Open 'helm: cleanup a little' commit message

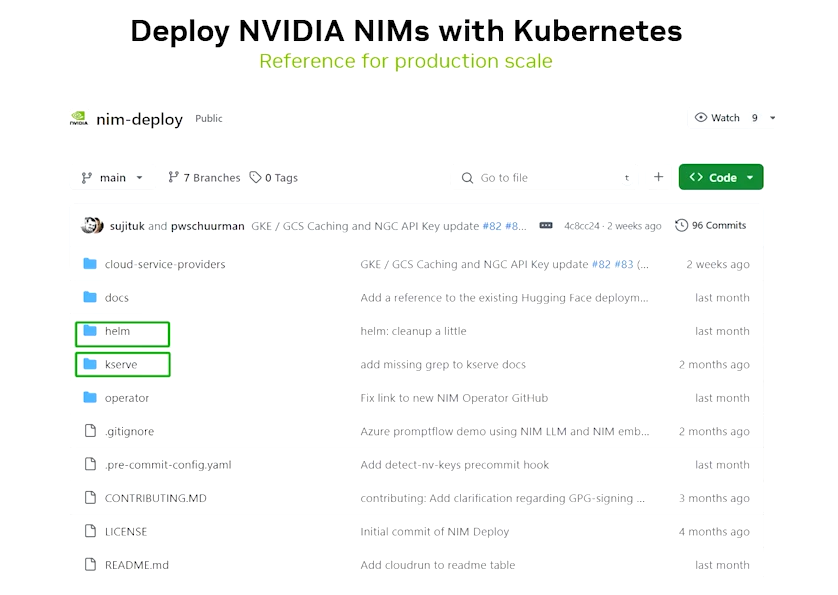(413, 331)
